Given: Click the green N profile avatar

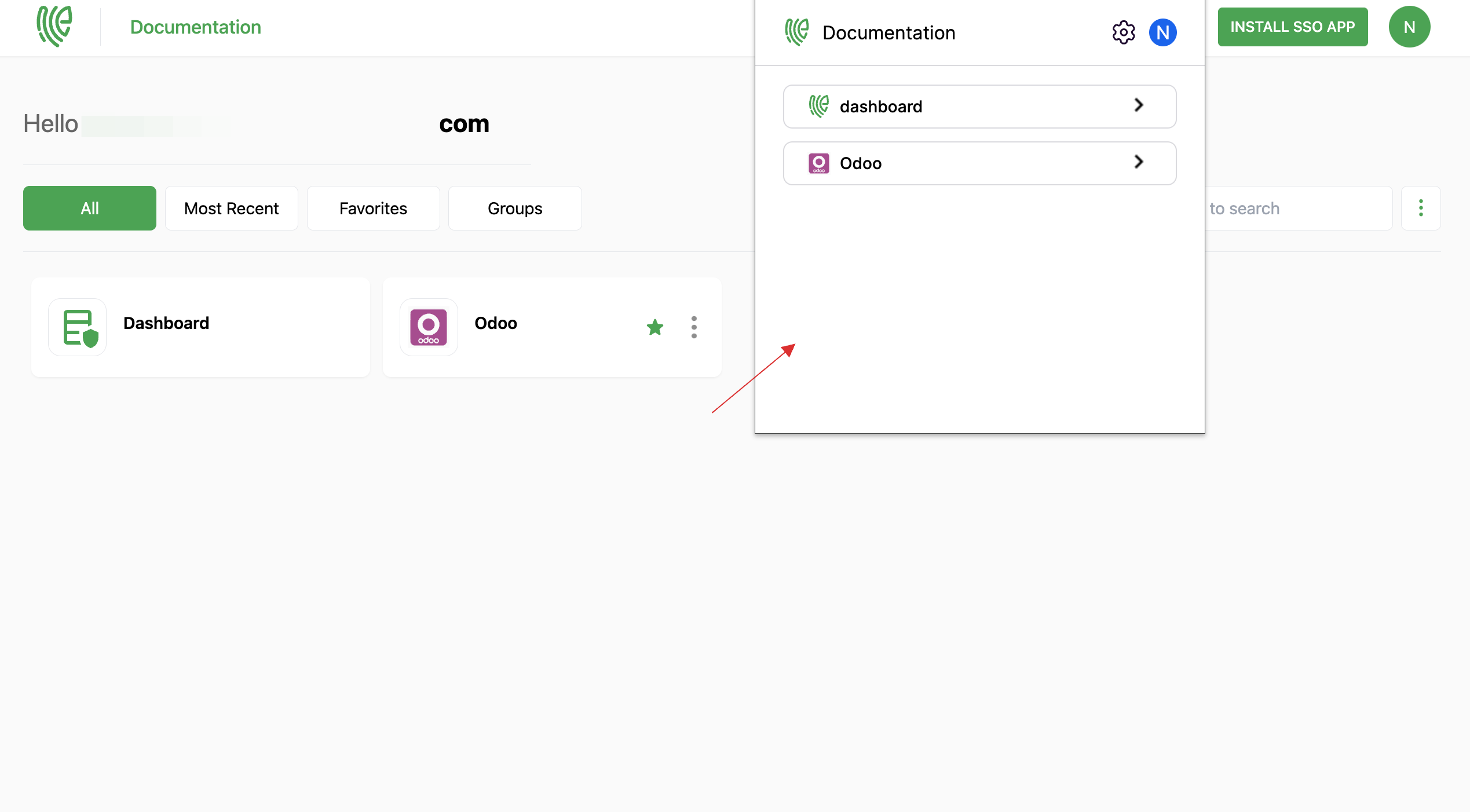Looking at the screenshot, I should click(1409, 27).
